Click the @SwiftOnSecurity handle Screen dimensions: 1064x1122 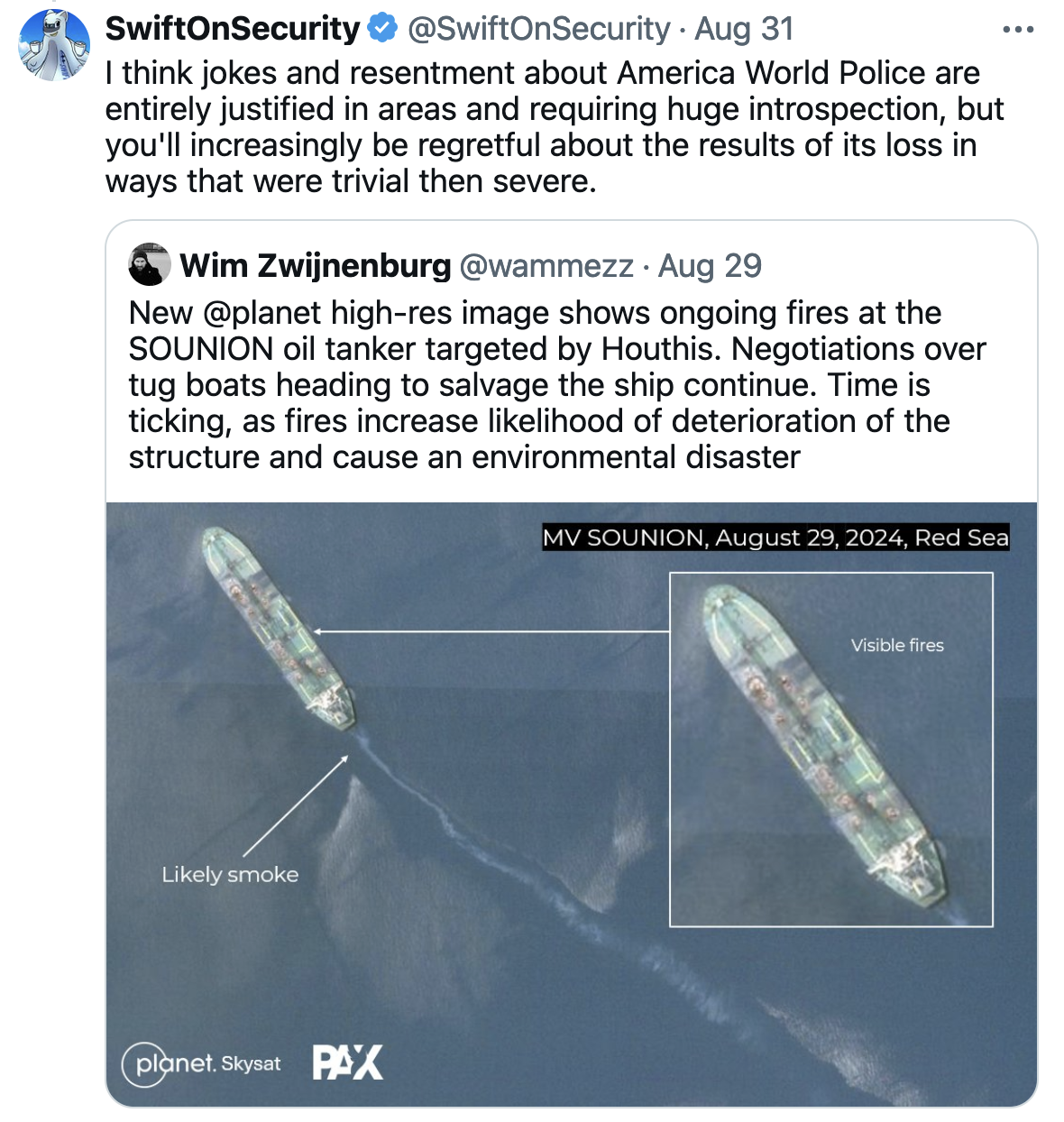tap(538, 29)
